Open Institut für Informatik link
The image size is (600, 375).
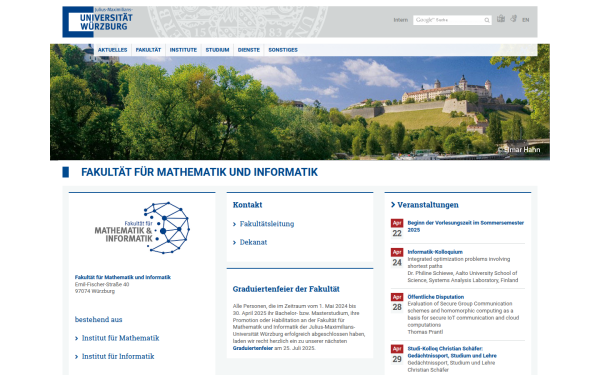118,356
